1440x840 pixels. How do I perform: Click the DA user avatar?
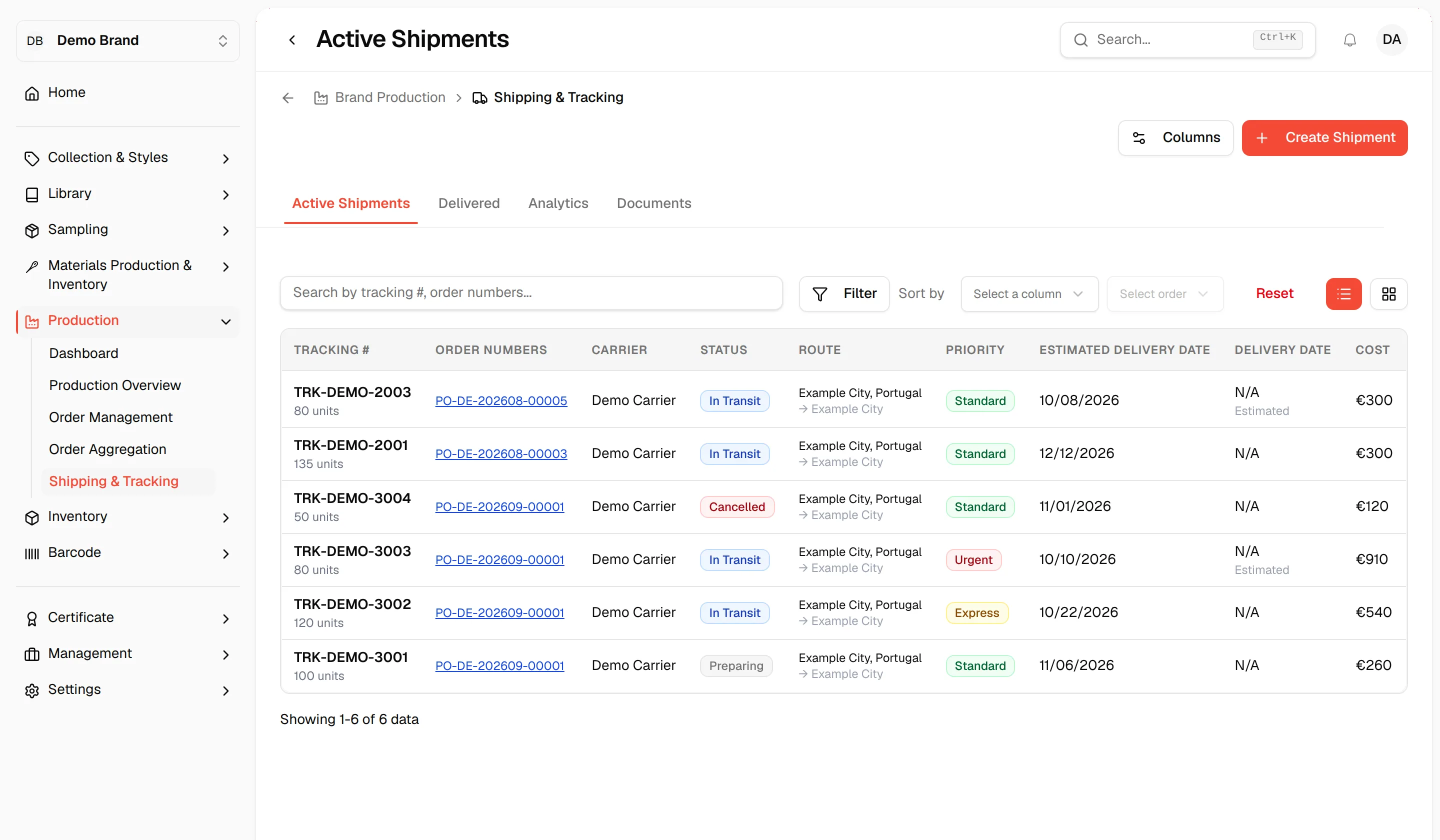pos(1391,39)
